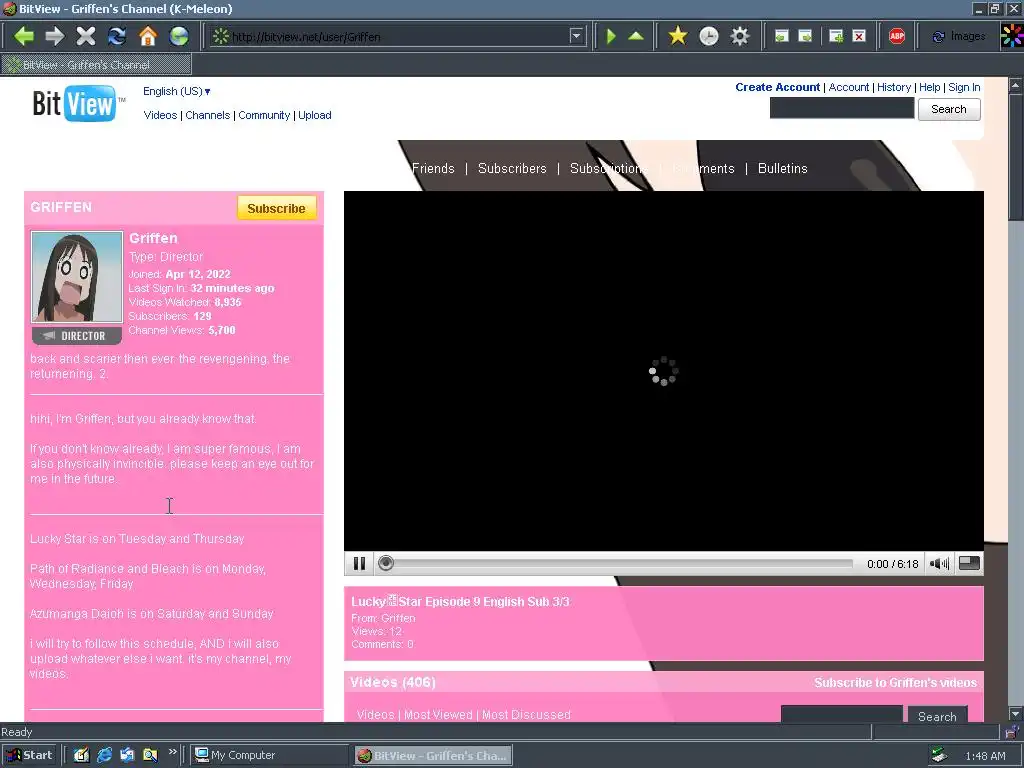Click the Create Account link
This screenshot has width=1024, height=768.
pos(777,87)
